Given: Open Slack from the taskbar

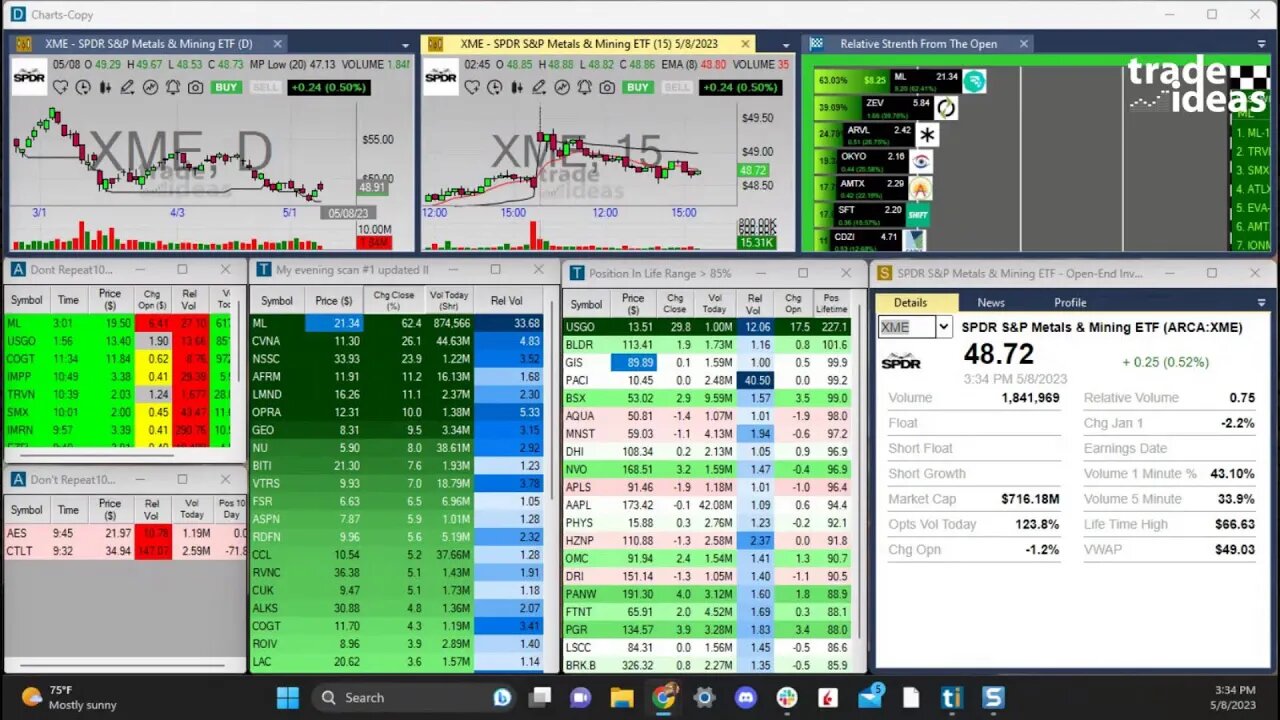Looking at the screenshot, I should pyautogui.click(x=786, y=697).
